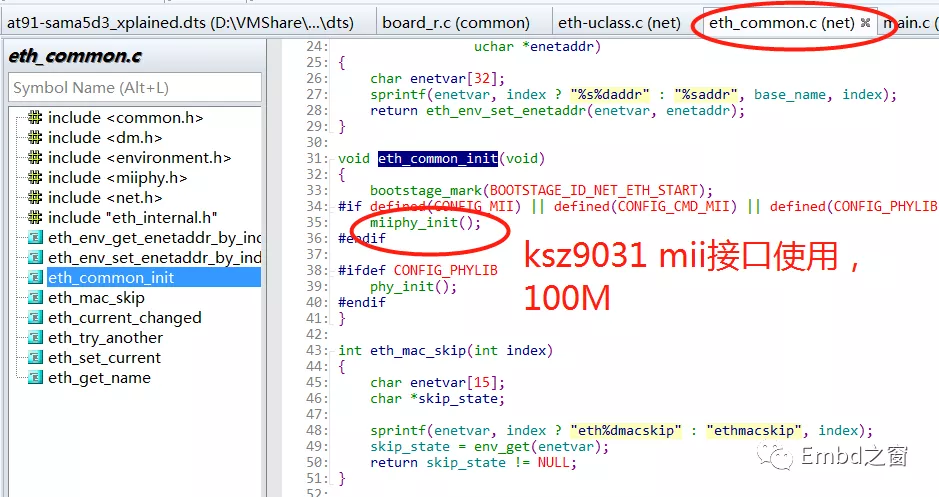Collapse the #if block at line 34

331,206
